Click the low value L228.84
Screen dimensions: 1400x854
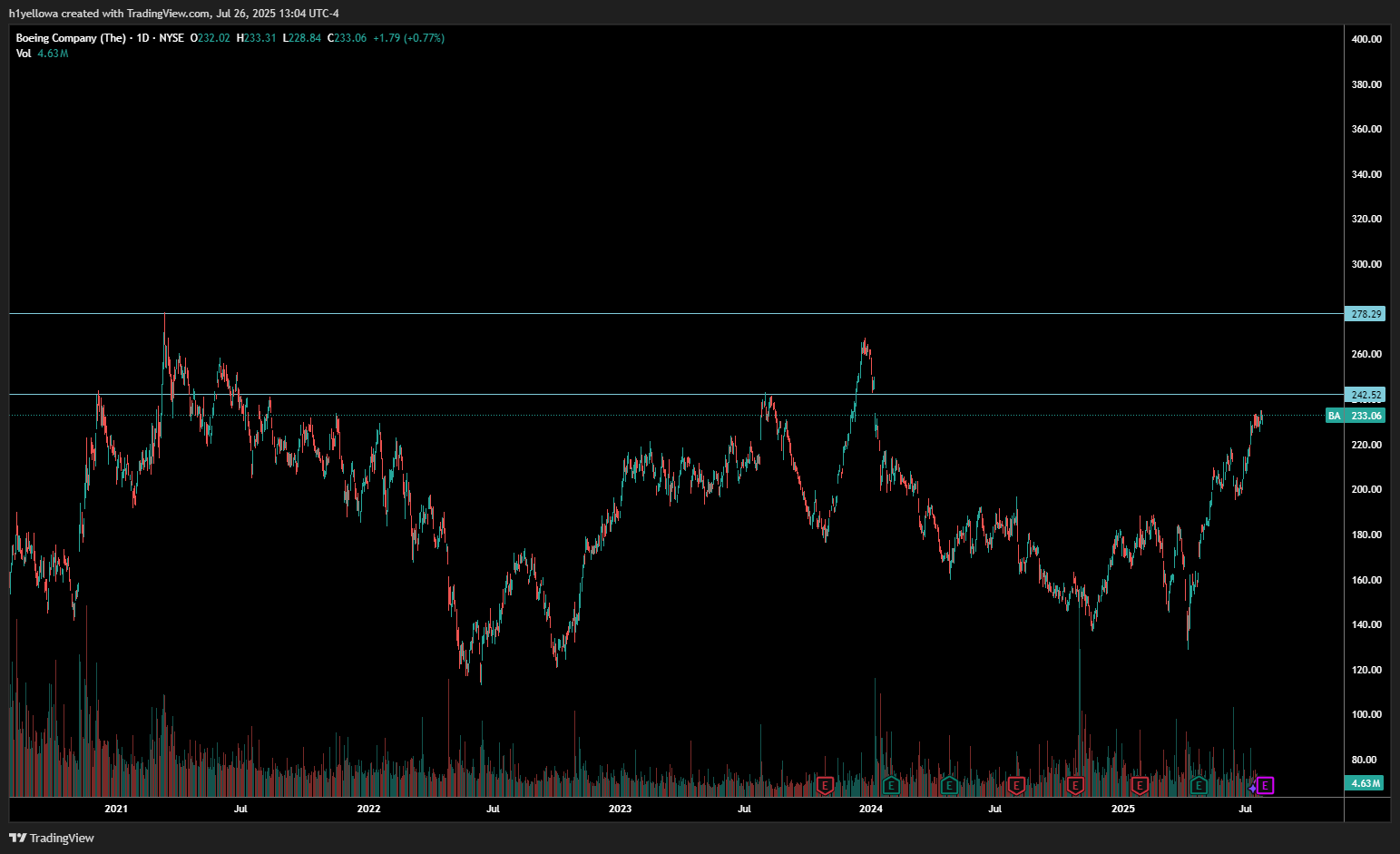click(x=301, y=38)
